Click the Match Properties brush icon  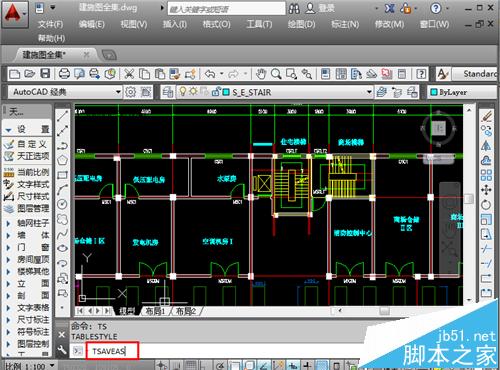[x=191, y=74]
